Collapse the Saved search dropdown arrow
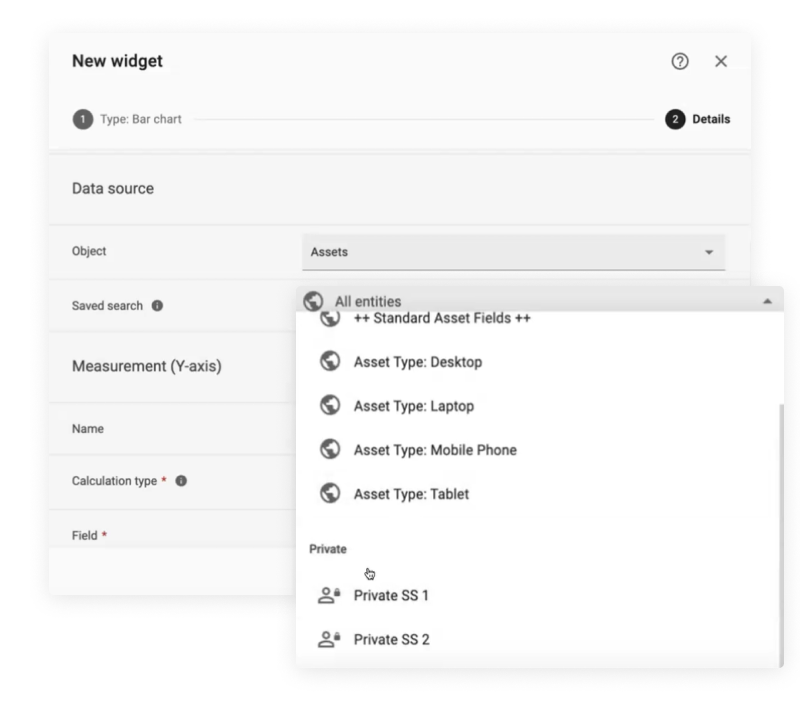800x701 pixels. pos(766,301)
